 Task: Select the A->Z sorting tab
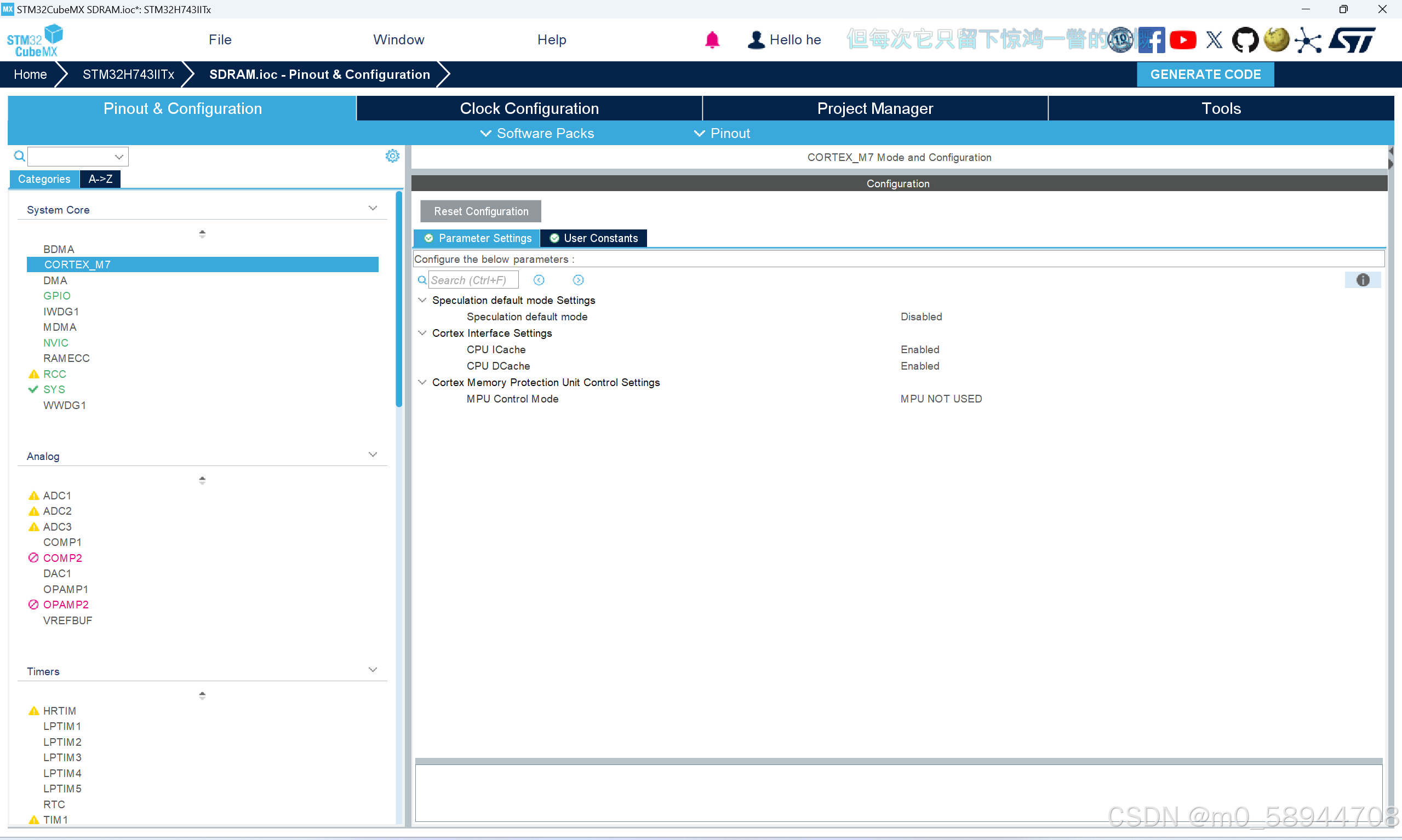pyautogui.click(x=100, y=179)
